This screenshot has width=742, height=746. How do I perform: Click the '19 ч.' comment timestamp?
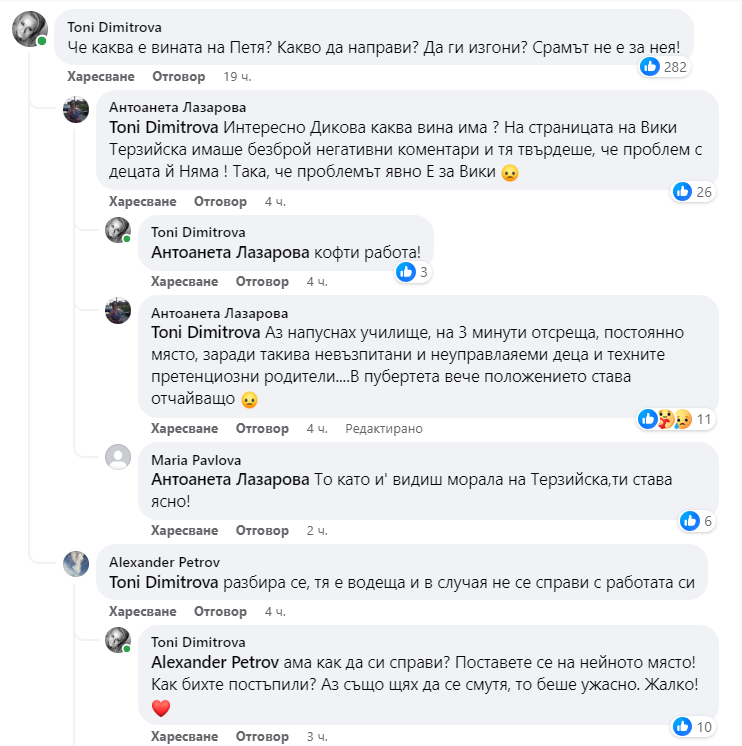tap(237, 76)
